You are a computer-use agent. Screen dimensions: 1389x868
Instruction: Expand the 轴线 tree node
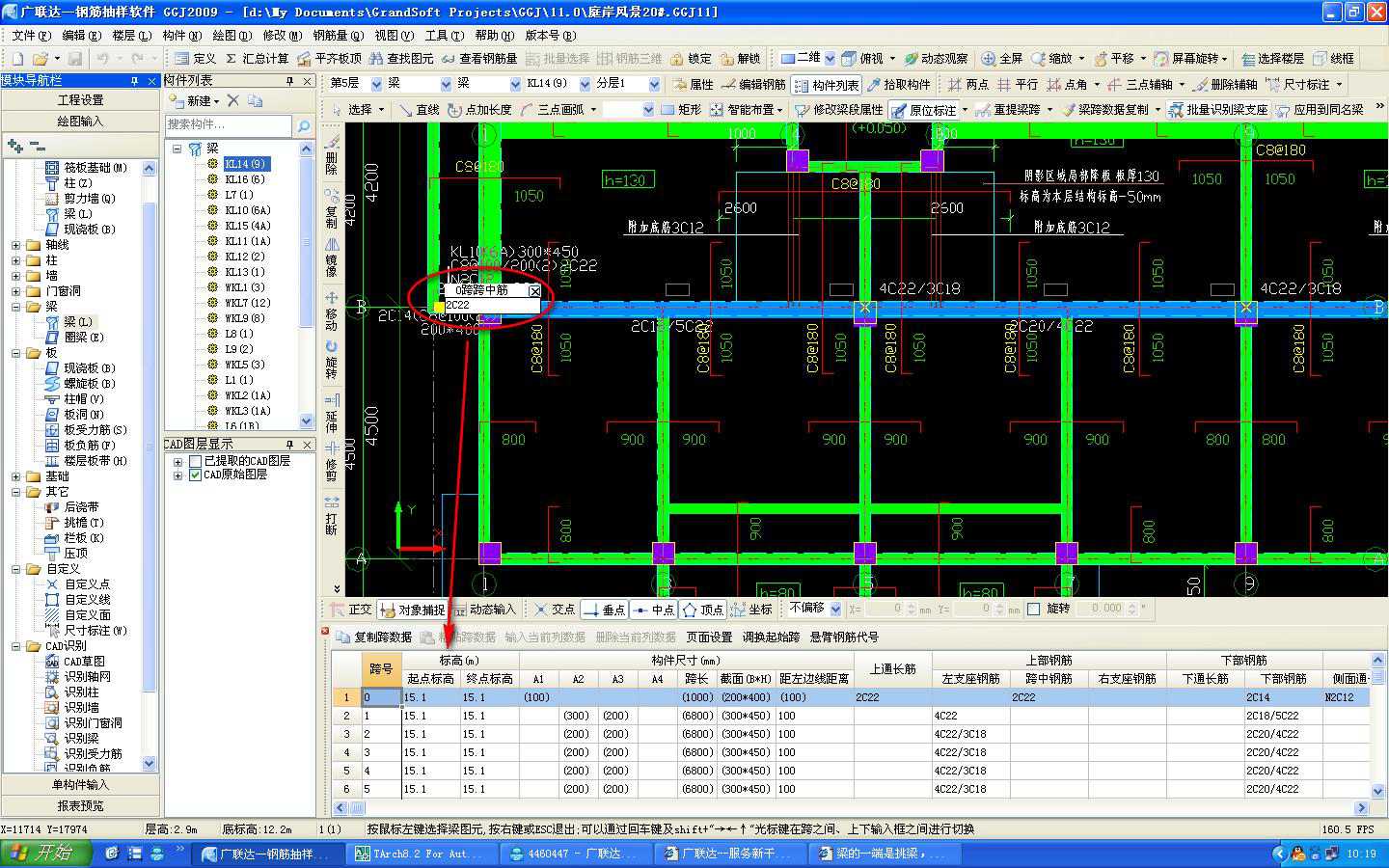tap(16, 245)
